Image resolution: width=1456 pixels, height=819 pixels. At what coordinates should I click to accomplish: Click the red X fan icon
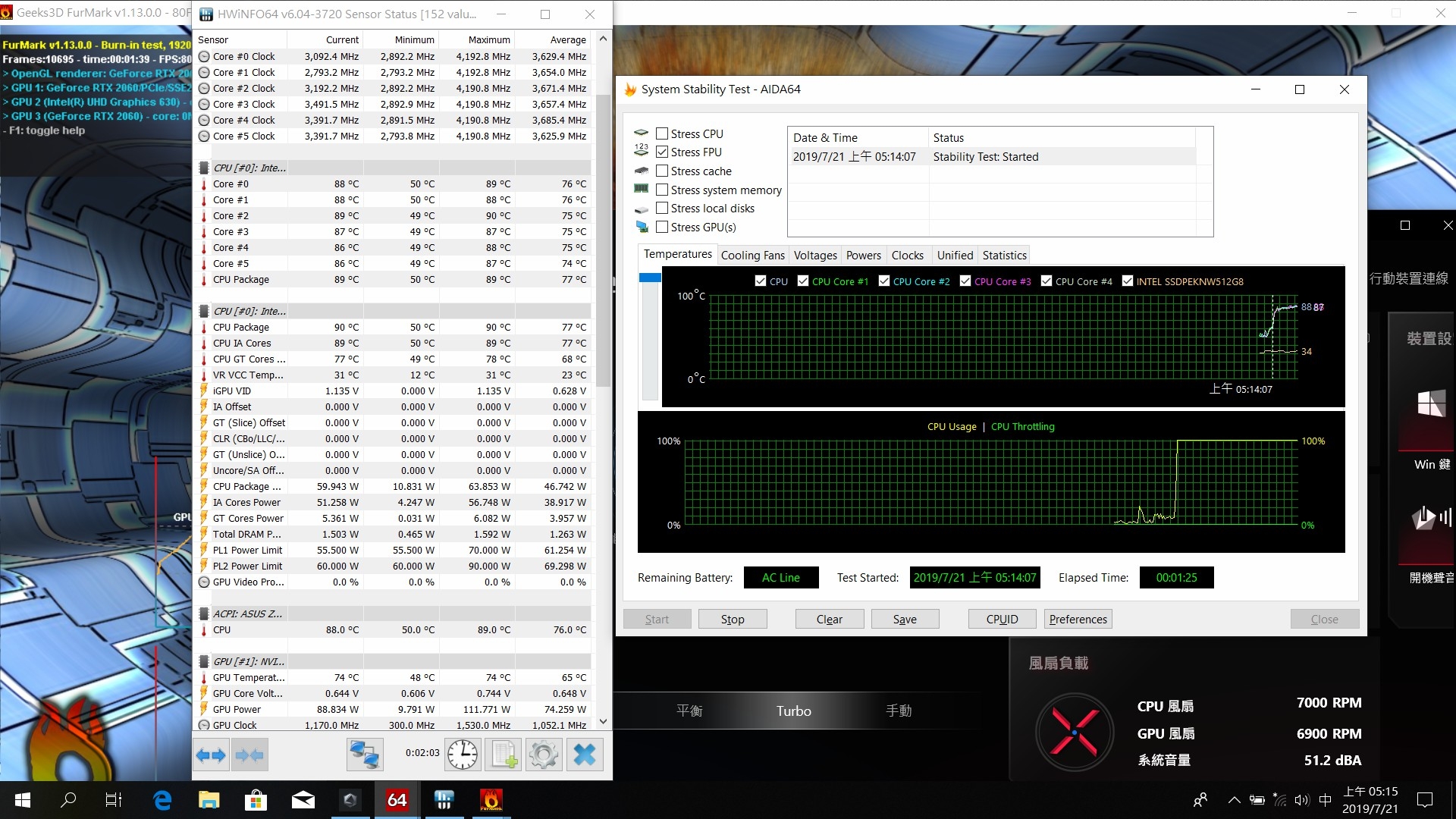[x=1074, y=733]
